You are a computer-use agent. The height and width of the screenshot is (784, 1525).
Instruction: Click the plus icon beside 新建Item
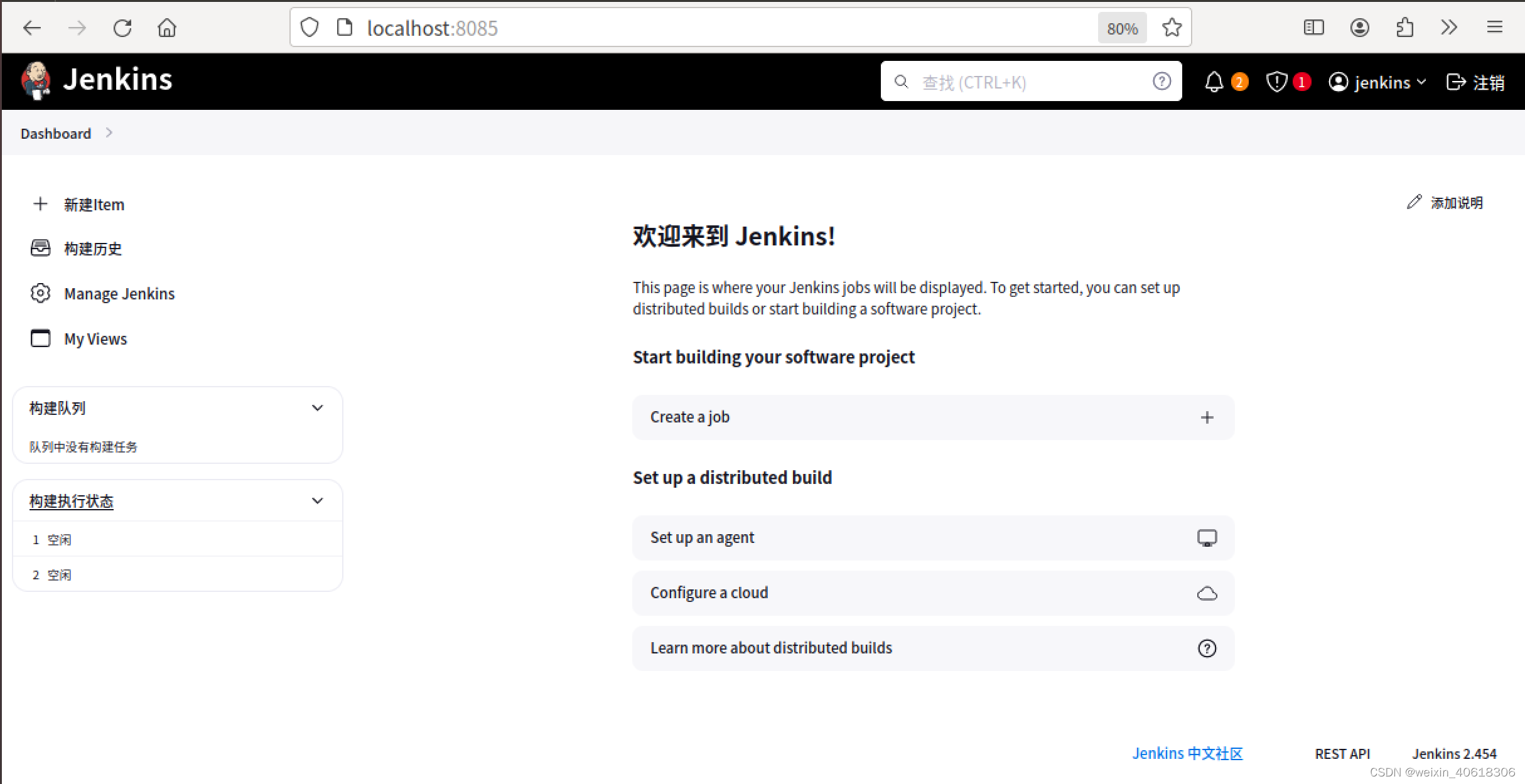click(40, 204)
